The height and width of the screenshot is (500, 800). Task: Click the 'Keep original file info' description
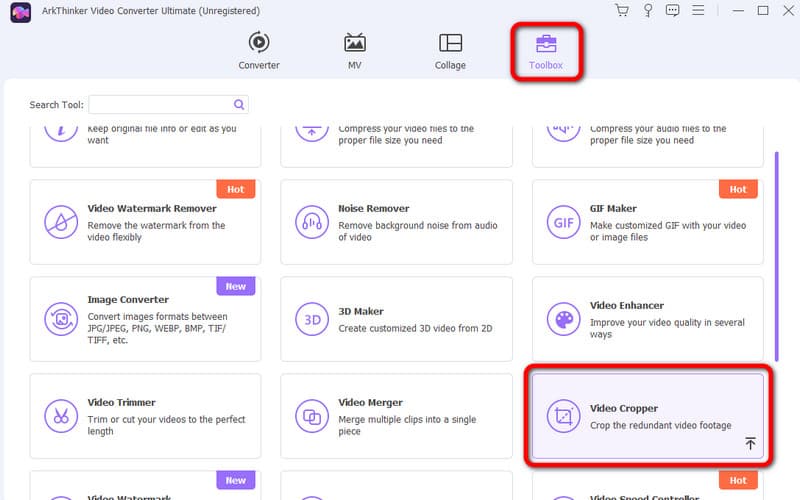point(161,134)
